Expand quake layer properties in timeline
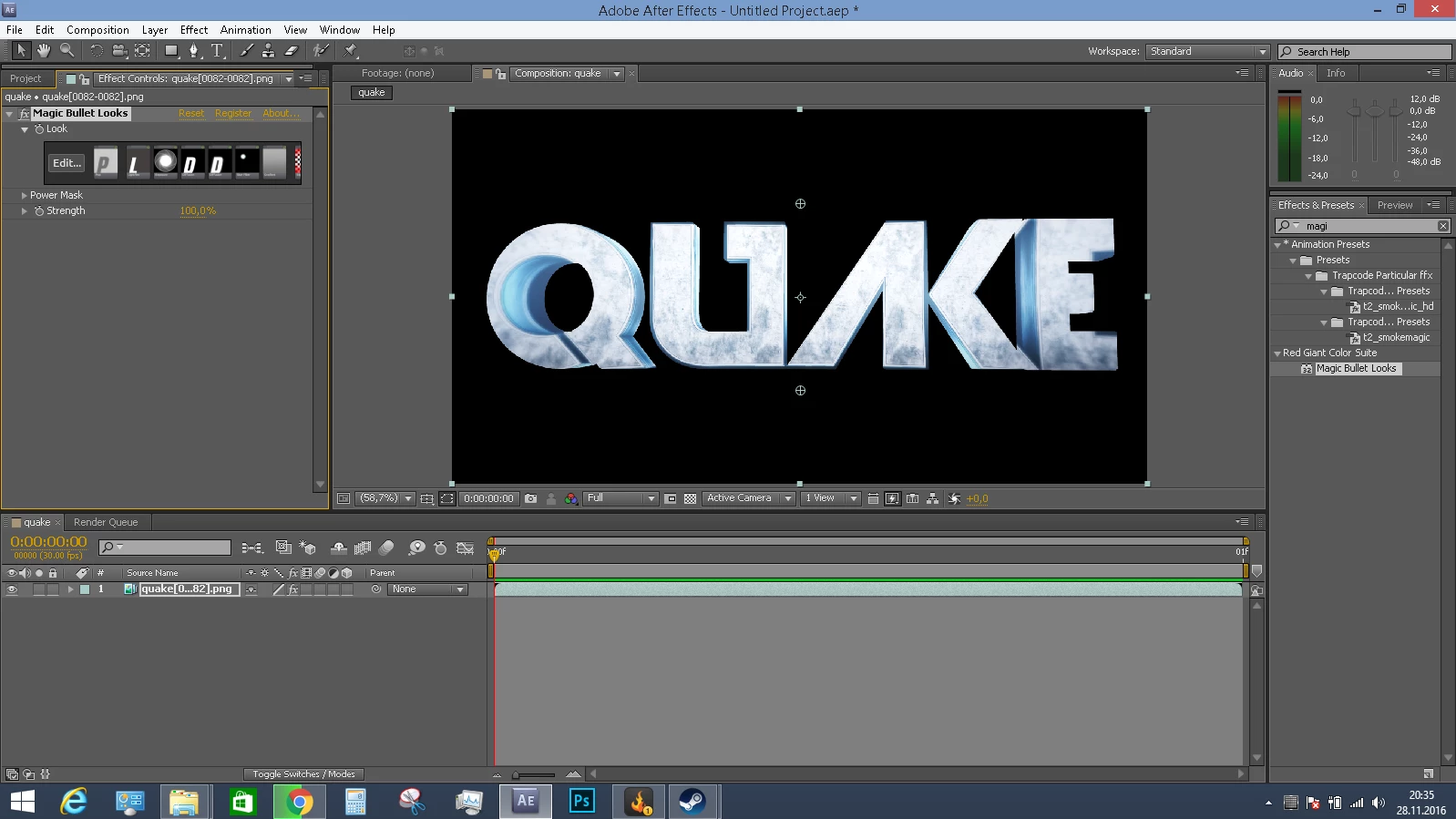The width and height of the screenshot is (1456, 819). click(70, 589)
